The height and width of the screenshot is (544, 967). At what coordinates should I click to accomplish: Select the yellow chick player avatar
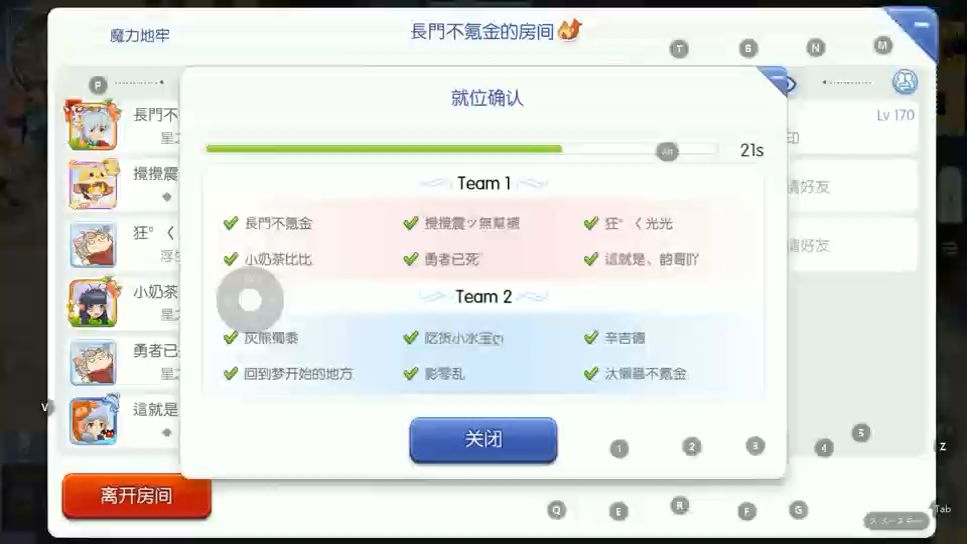93,184
